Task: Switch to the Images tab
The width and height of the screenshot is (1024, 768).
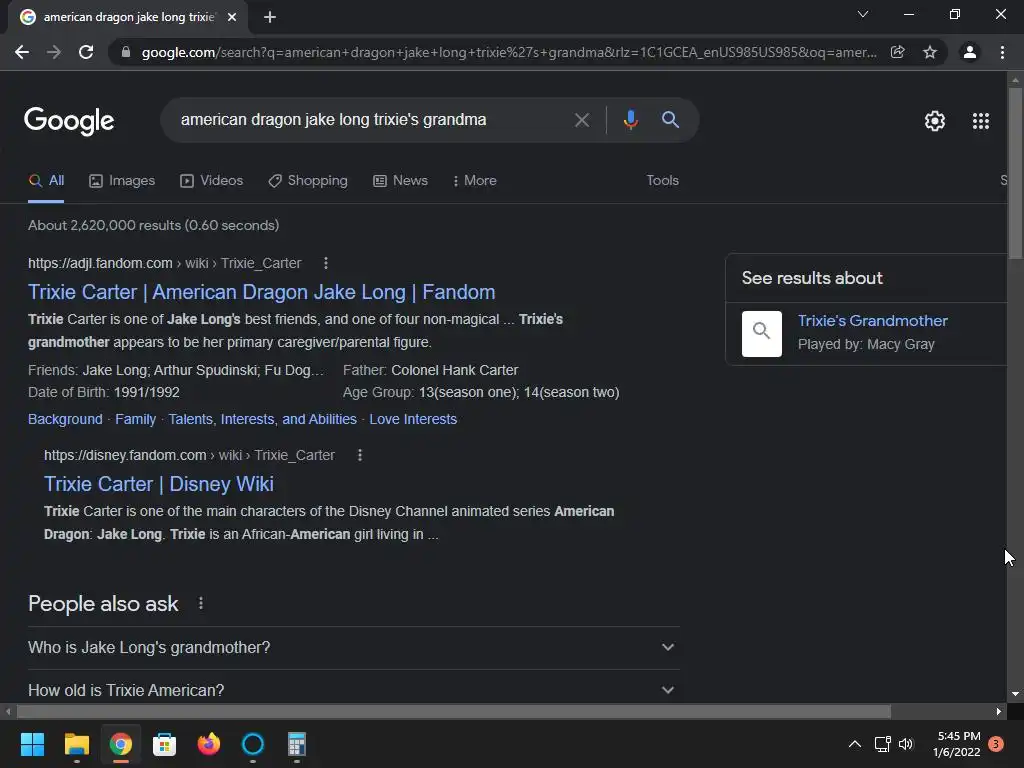Action: tap(122, 181)
